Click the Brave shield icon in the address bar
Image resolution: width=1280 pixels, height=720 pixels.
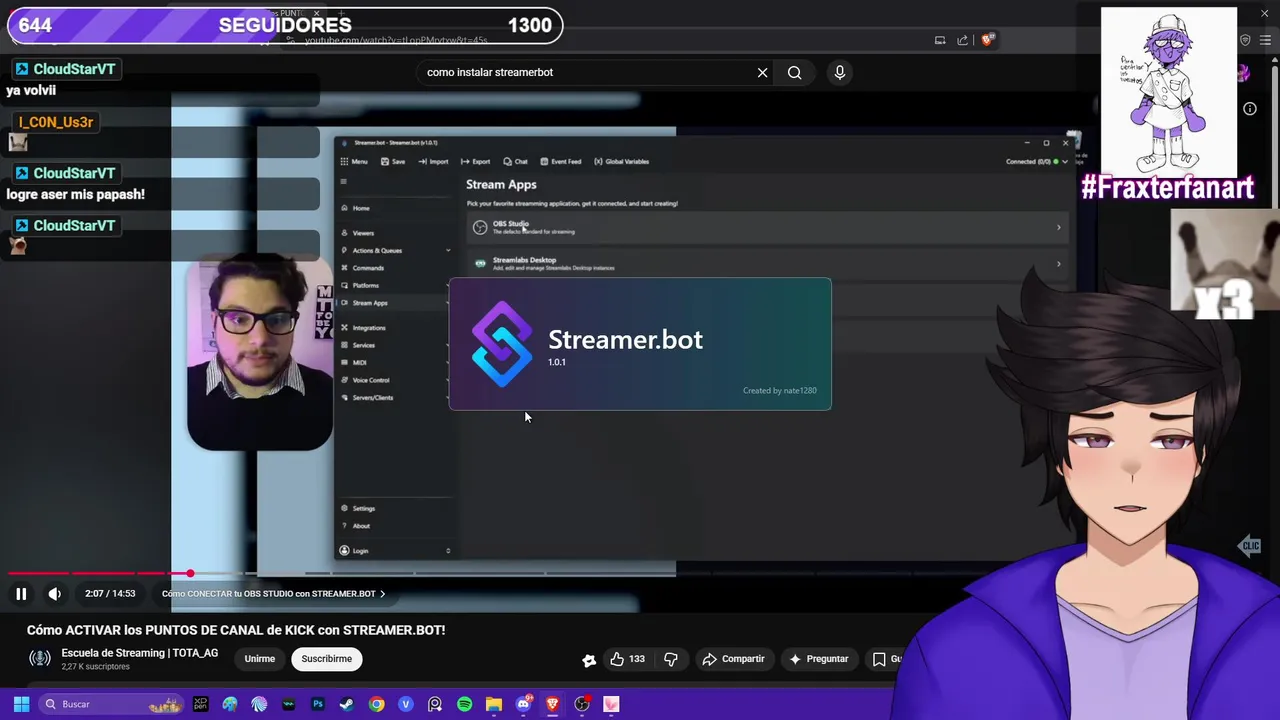tap(987, 40)
